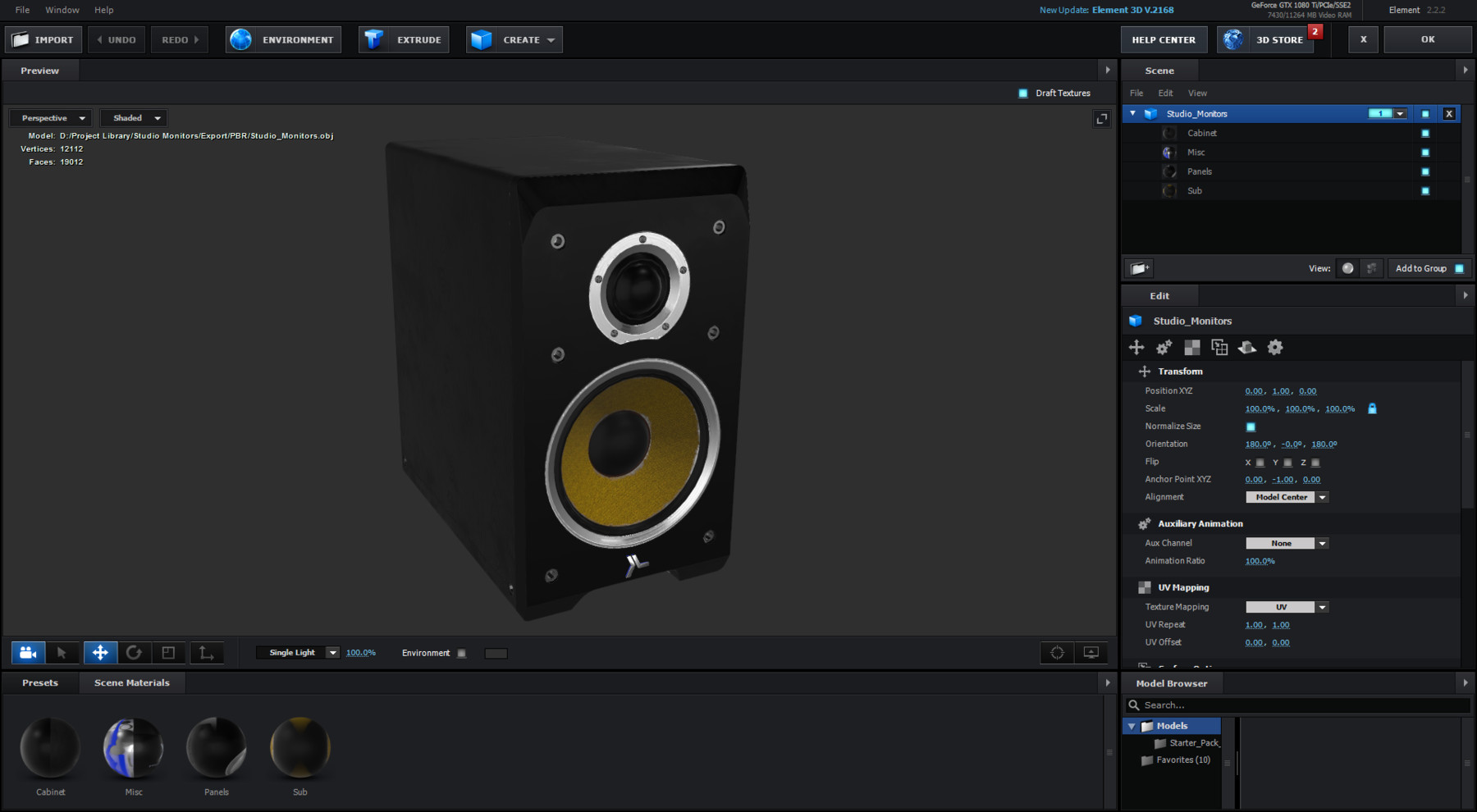
Task: Select the selection arrow tool
Action: click(62, 652)
